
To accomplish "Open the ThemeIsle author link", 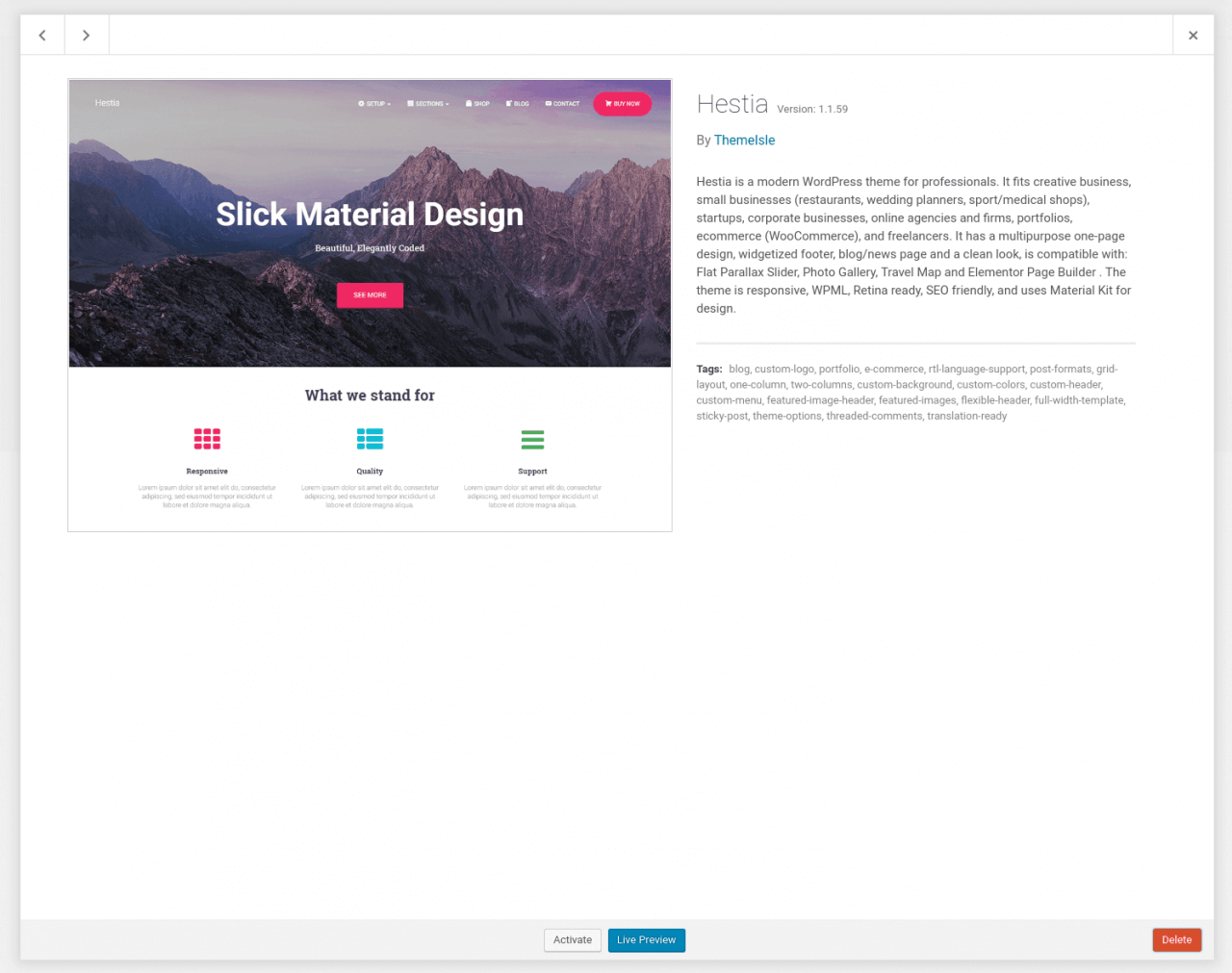I will pos(744,141).
